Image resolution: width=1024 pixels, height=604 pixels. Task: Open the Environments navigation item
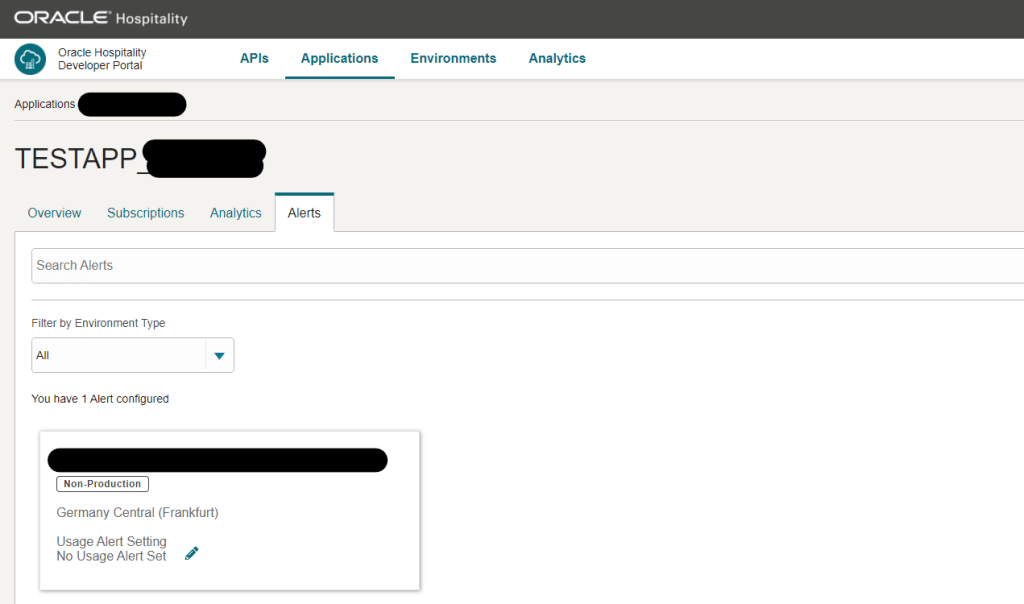(x=453, y=58)
